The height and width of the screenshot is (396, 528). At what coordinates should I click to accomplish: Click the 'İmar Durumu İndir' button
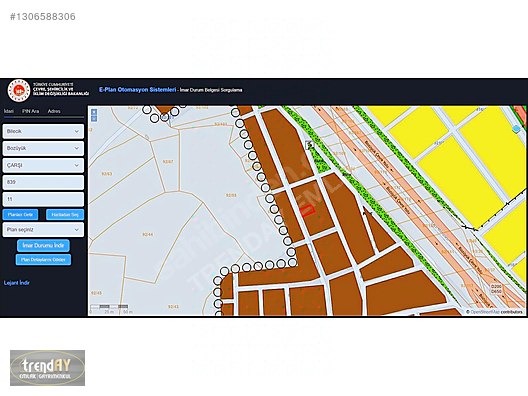43,245
